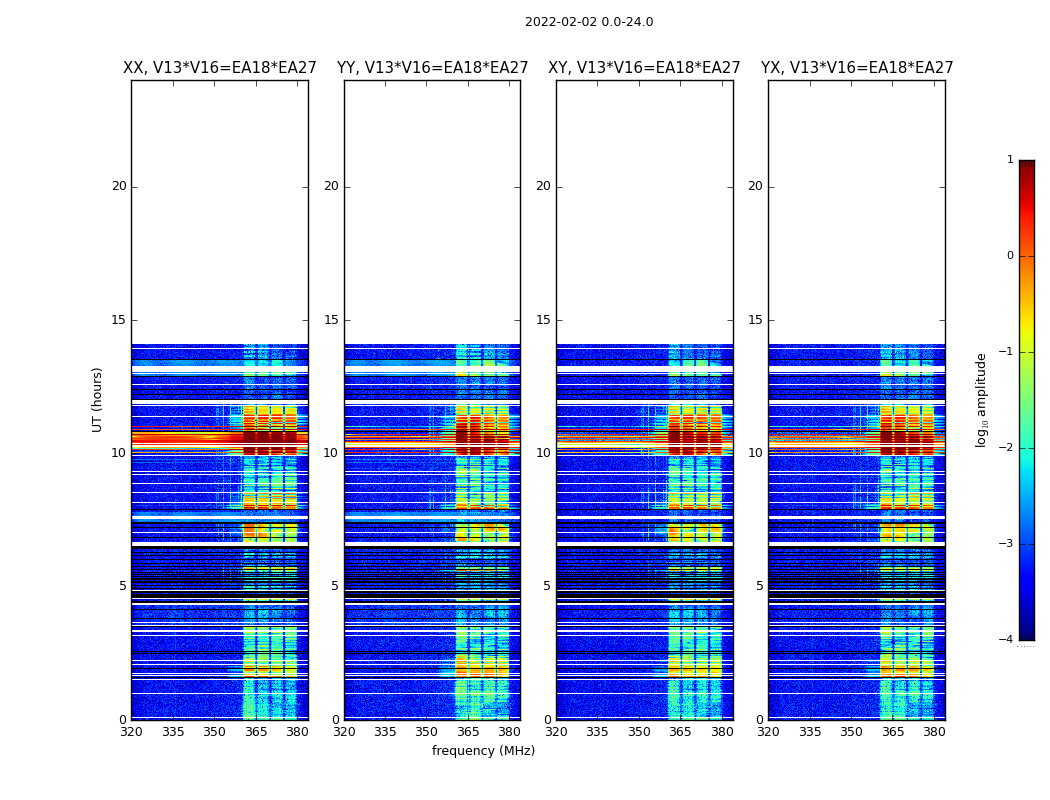
Task: Click the empty white area in YX panel
Action: pyautogui.click(x=857, y=212)
